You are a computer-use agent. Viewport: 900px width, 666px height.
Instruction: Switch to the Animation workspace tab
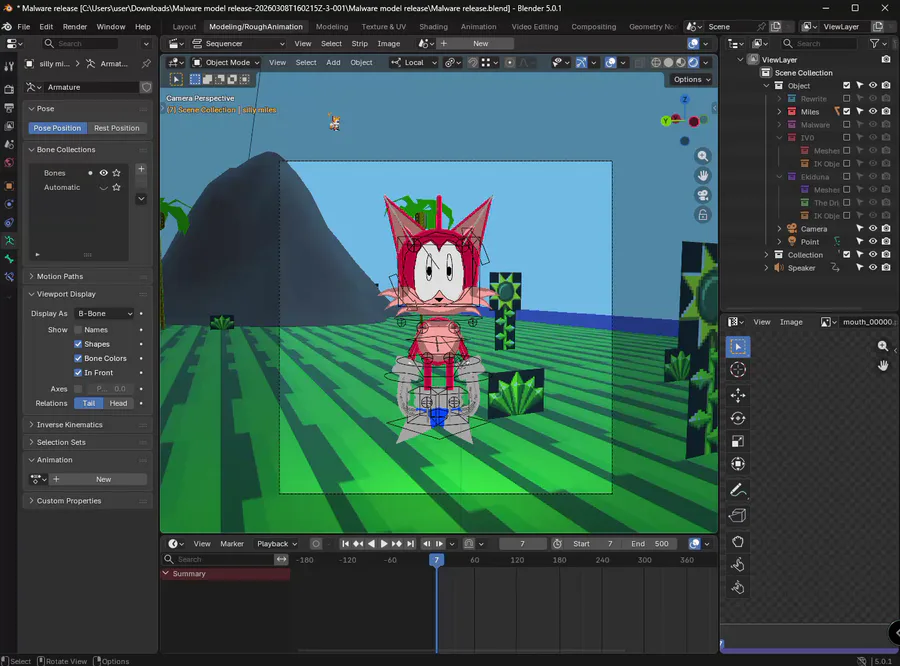coord(478,26)
